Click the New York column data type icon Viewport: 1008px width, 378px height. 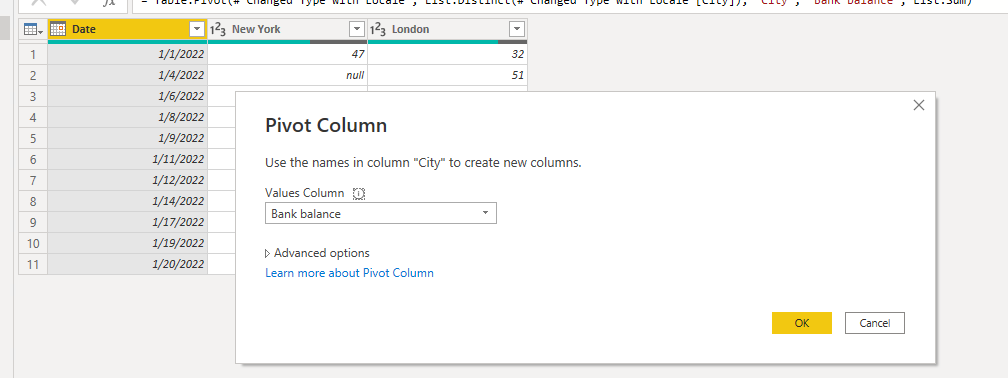[217, 30]
